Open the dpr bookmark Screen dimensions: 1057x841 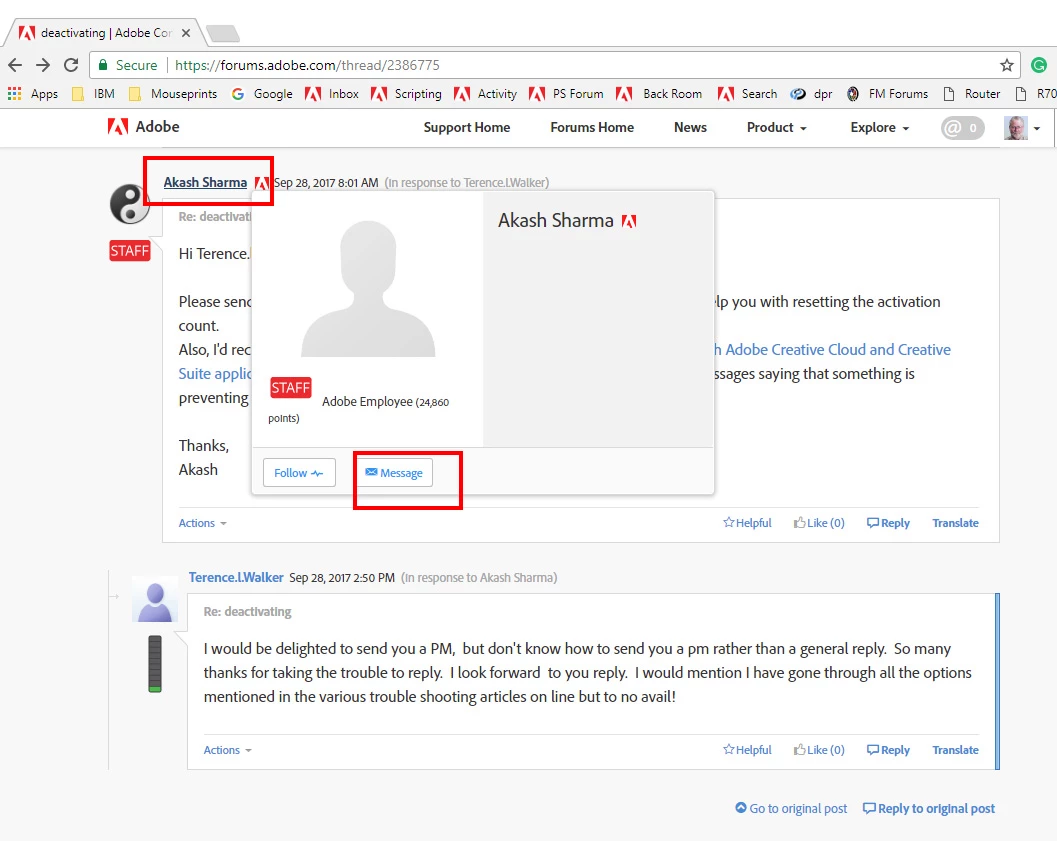pos(812,94)
